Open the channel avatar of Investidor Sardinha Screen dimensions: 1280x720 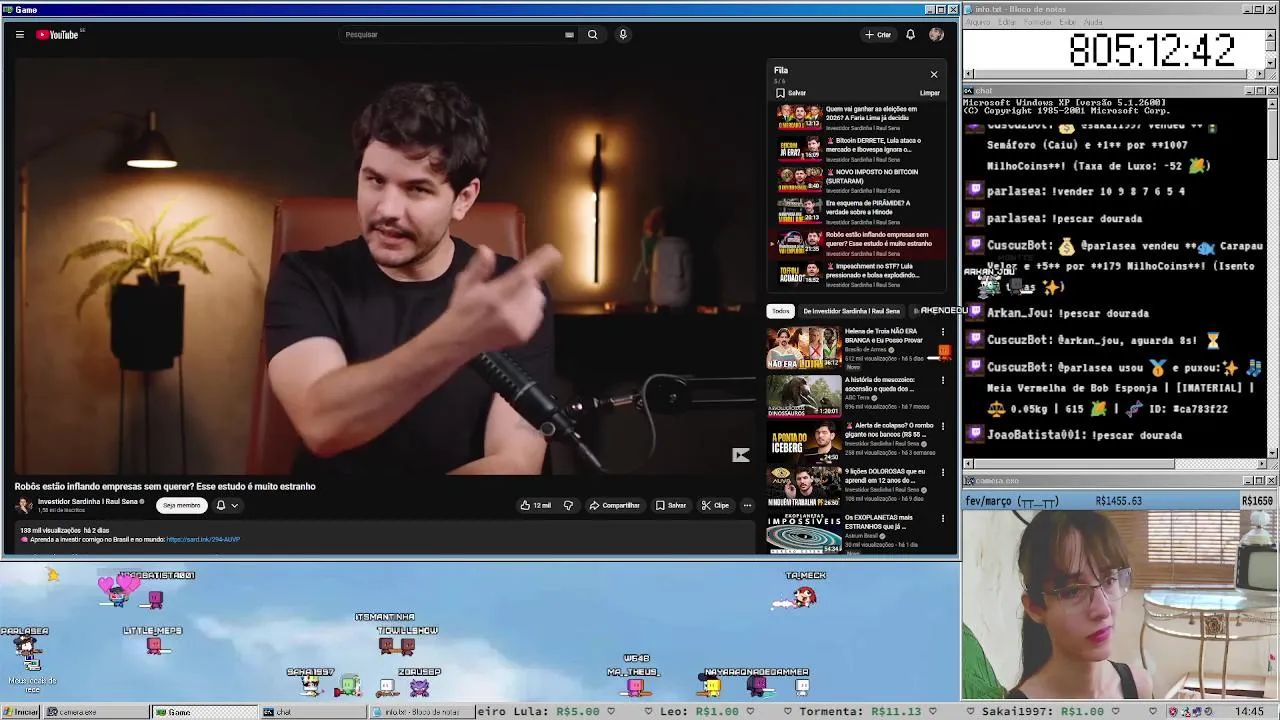(x=24, y=505)
